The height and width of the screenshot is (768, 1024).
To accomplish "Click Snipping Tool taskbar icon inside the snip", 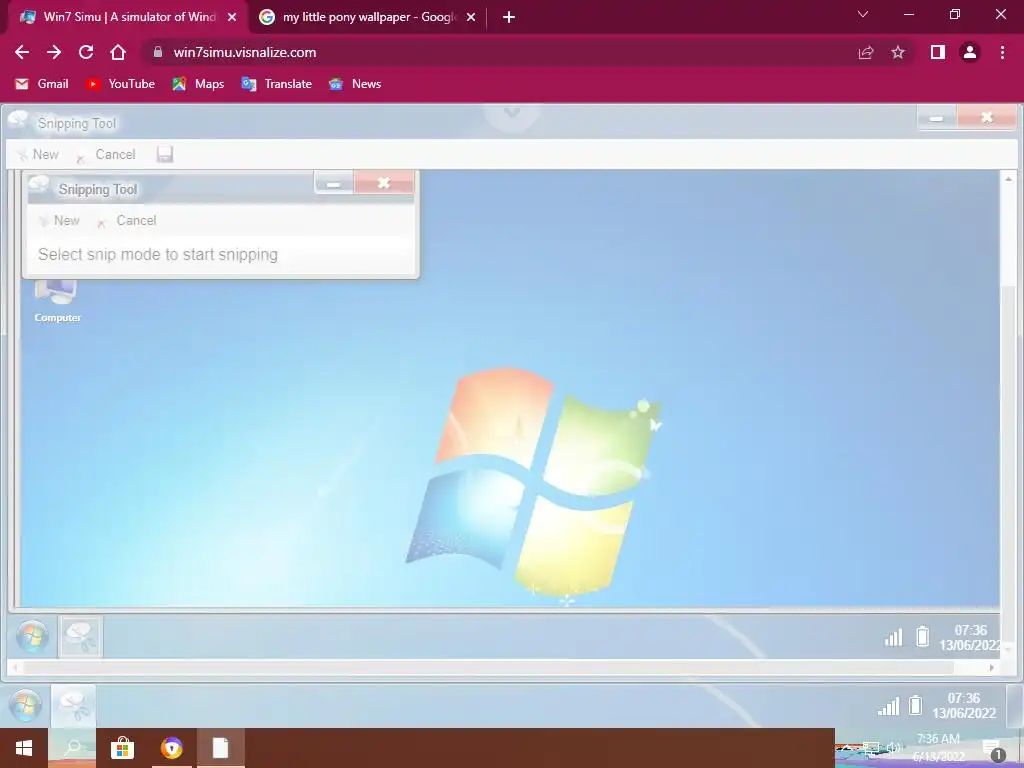I will (x=80, y=637).
